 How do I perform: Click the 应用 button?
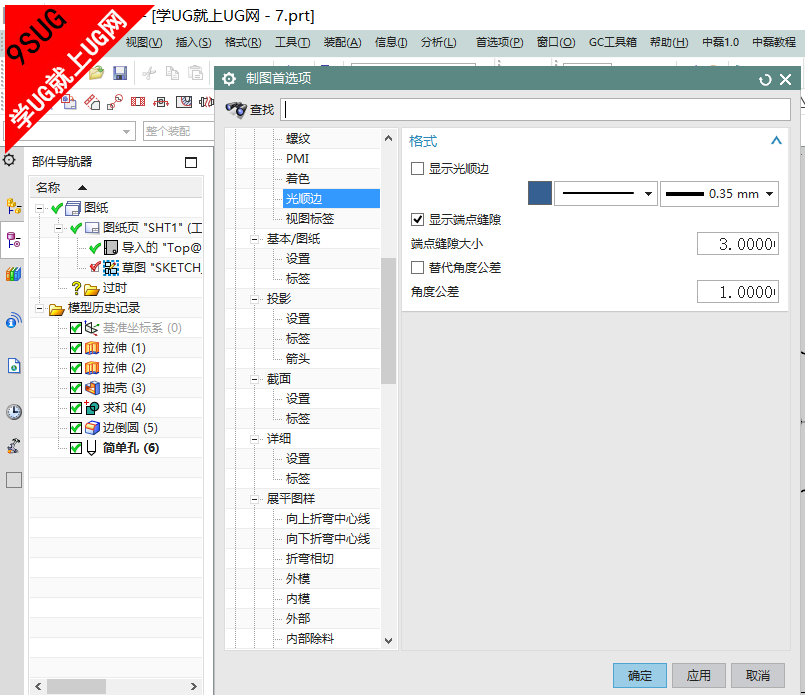pos(699,675)
